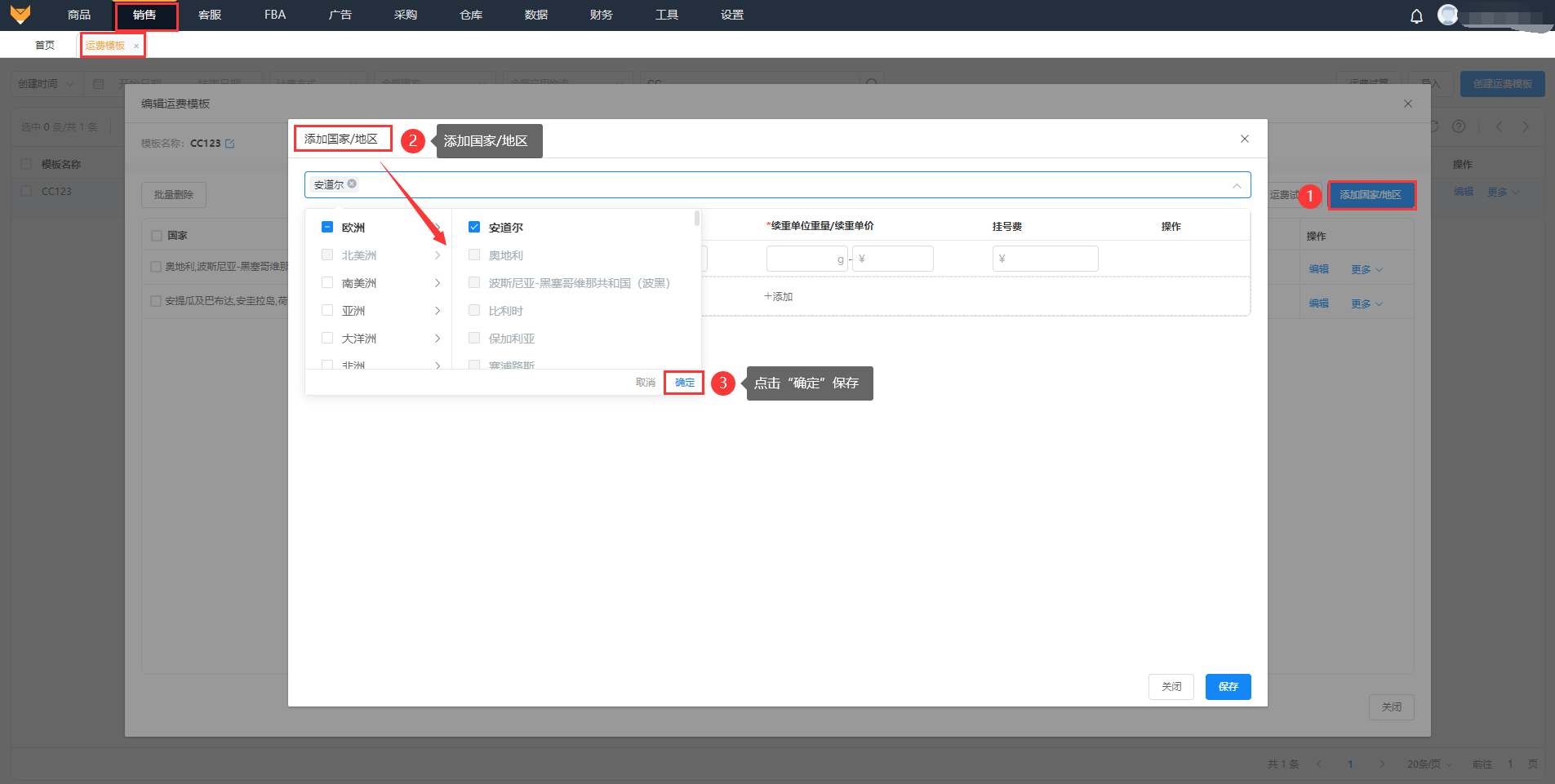Click the blue 添加国家/地区 button
The height and width of the screenshot is (784, 1555).
(x=1371, y=195)
